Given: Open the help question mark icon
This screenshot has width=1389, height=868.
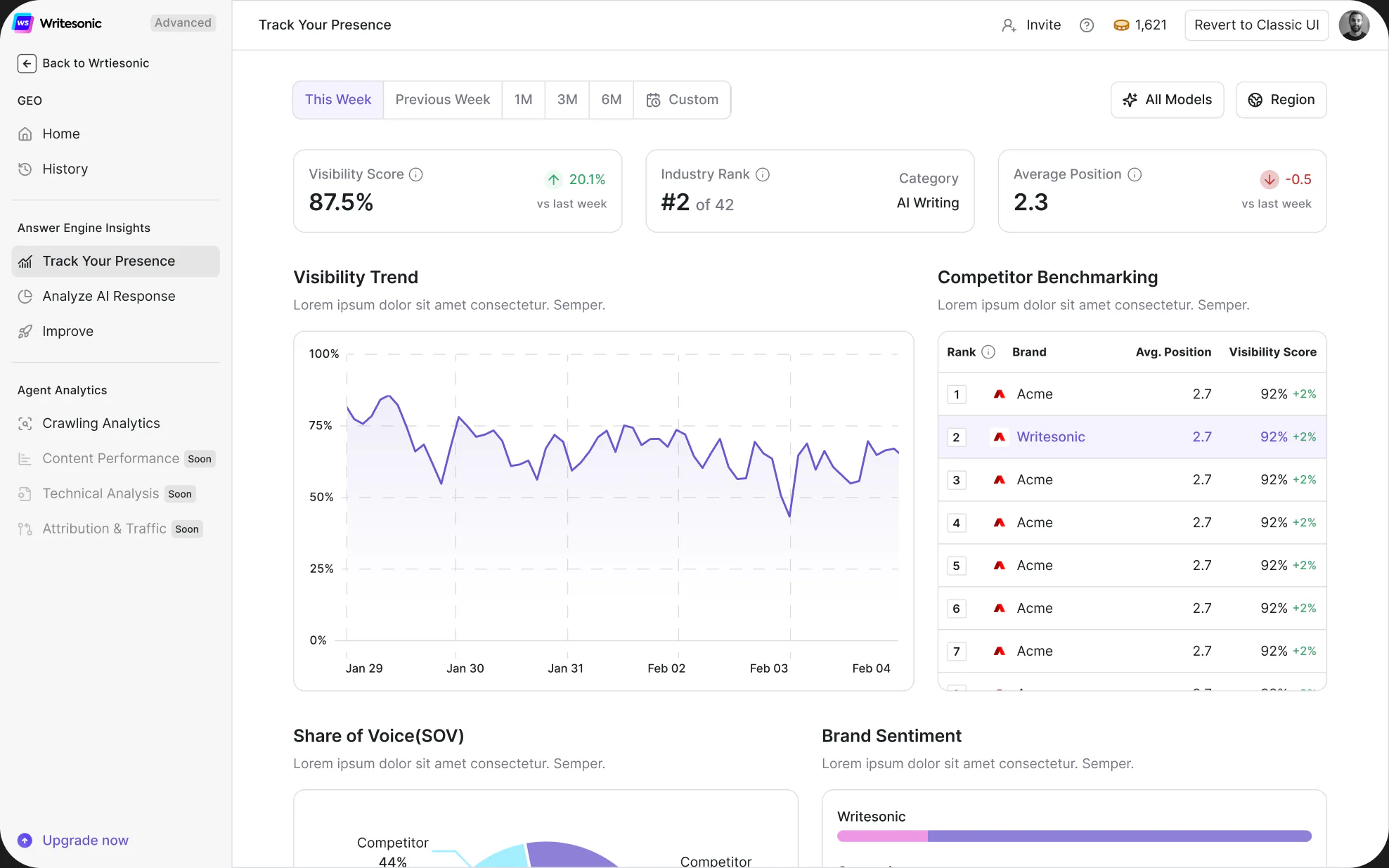Looking at the screenshot, I should pyautogui.click(x=1087, y=25).
